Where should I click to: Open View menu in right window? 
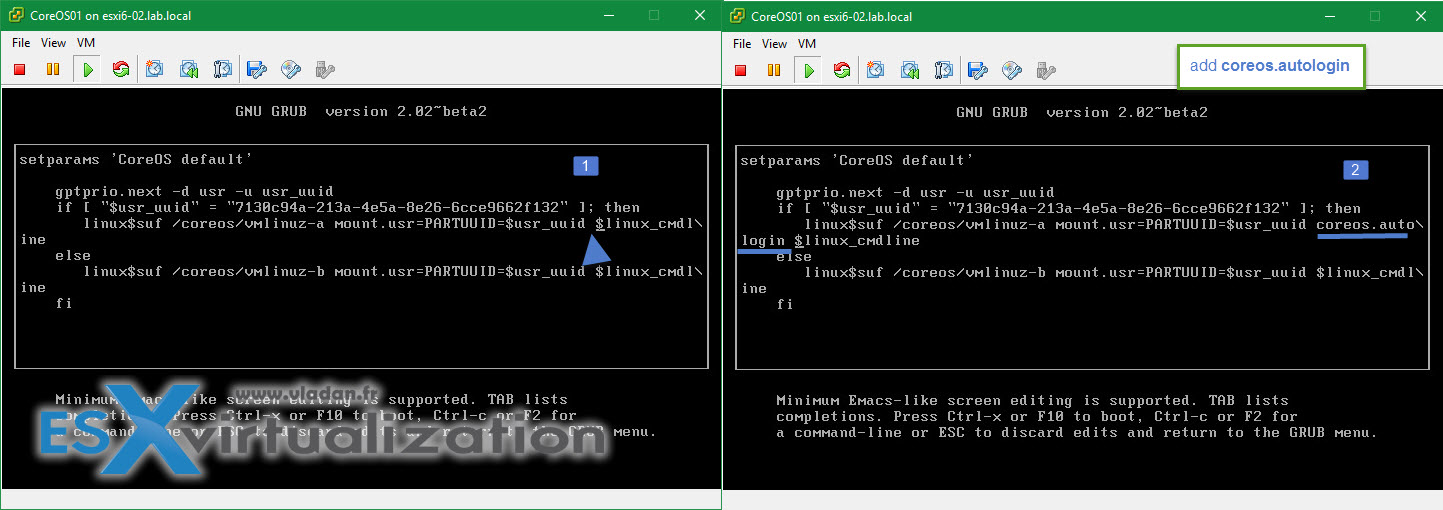775,43
